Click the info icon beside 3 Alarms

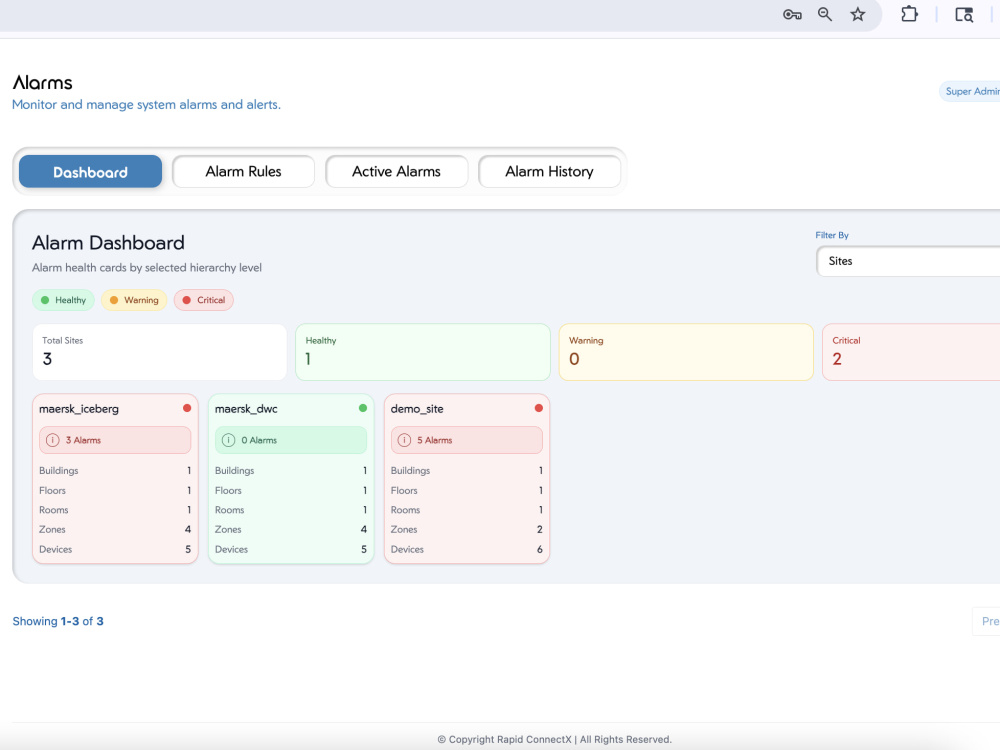tap(53, 440)
